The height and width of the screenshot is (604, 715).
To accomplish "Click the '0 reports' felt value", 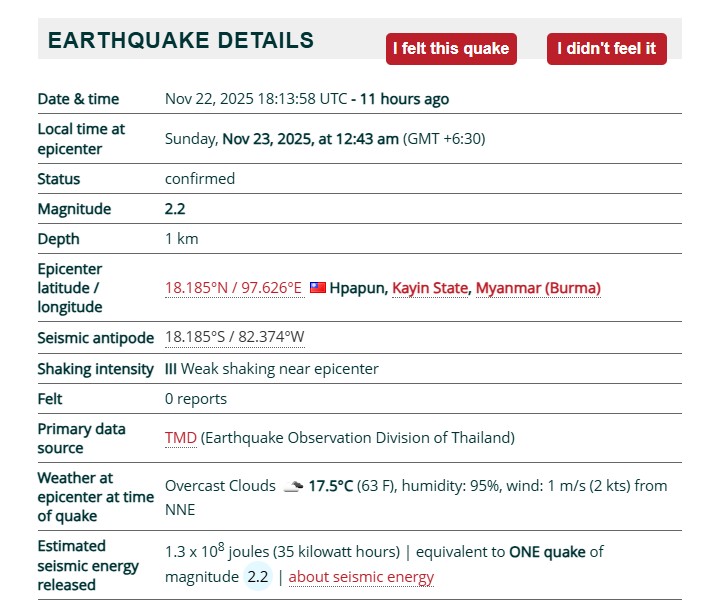I will click(x=196, y=399).
